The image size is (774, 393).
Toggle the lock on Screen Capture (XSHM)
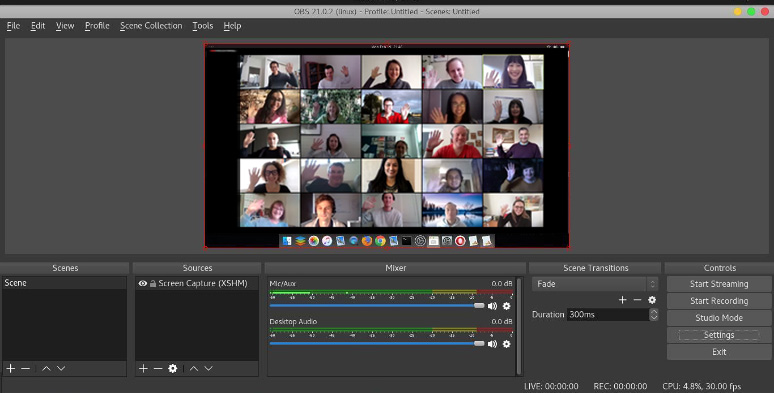[x=153, y=284]
